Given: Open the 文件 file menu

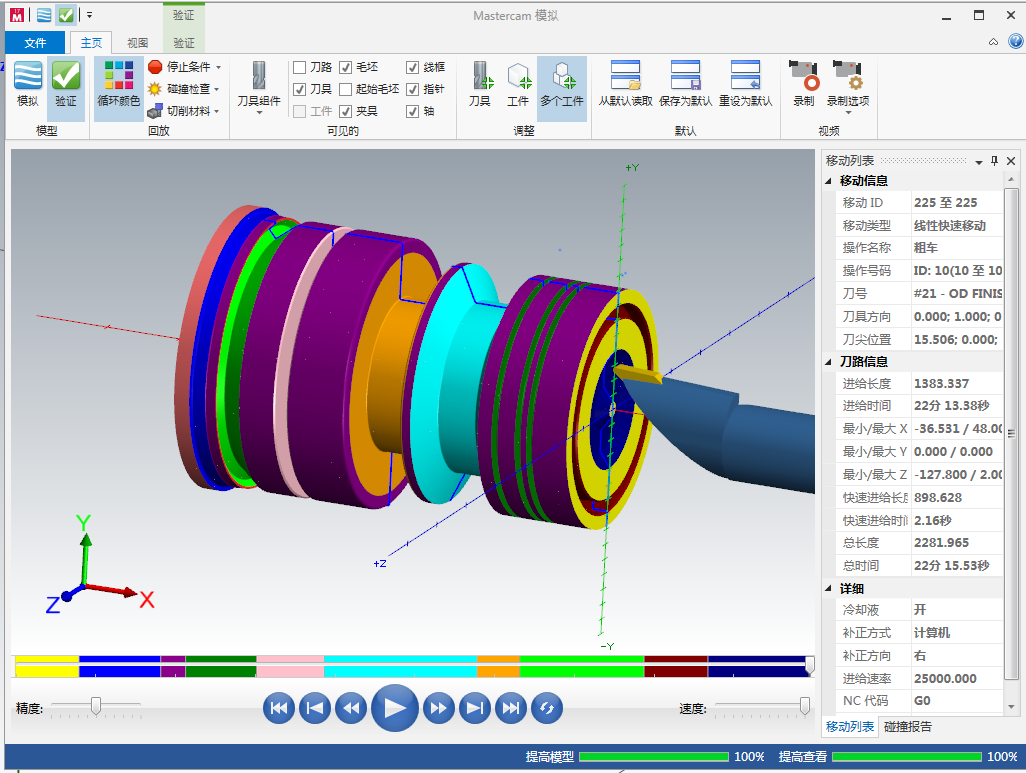Looking at the screenshot, I should 35,43.
